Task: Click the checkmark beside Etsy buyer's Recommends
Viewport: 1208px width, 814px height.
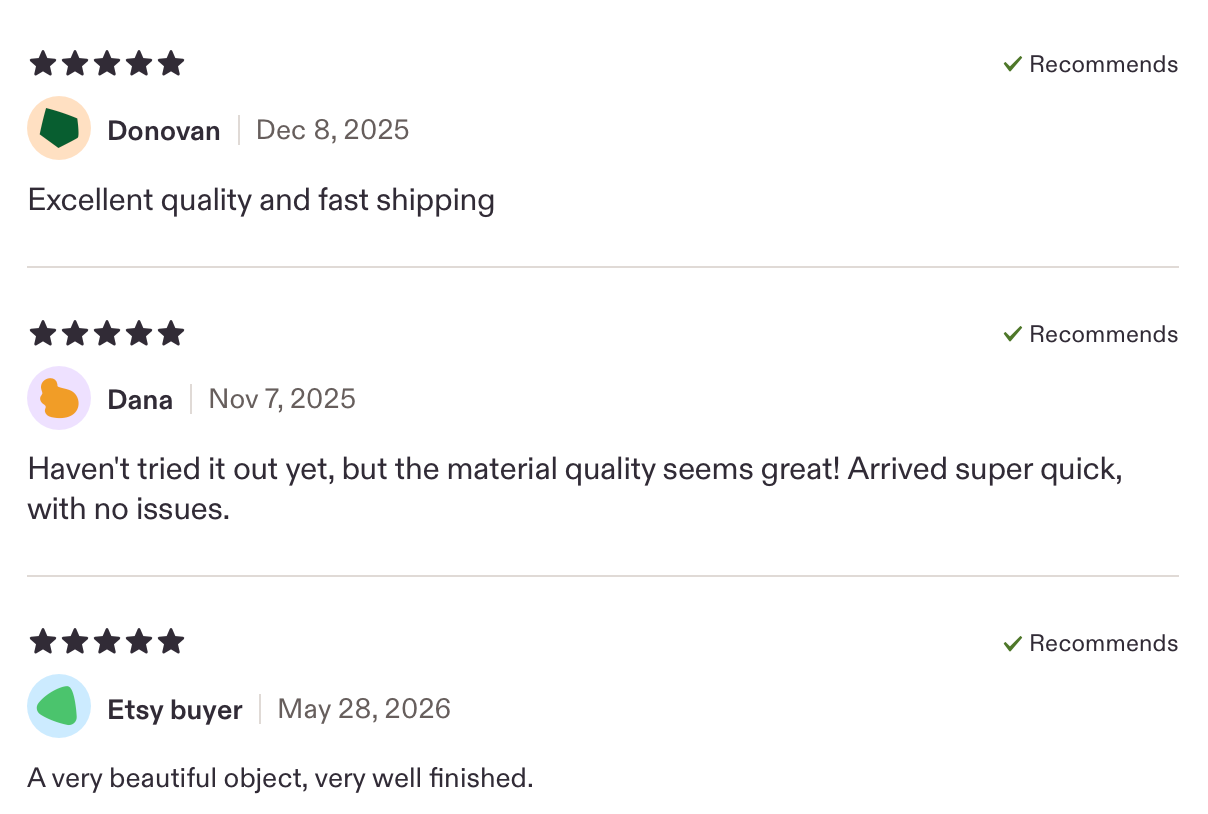Action: (1012, 642)
